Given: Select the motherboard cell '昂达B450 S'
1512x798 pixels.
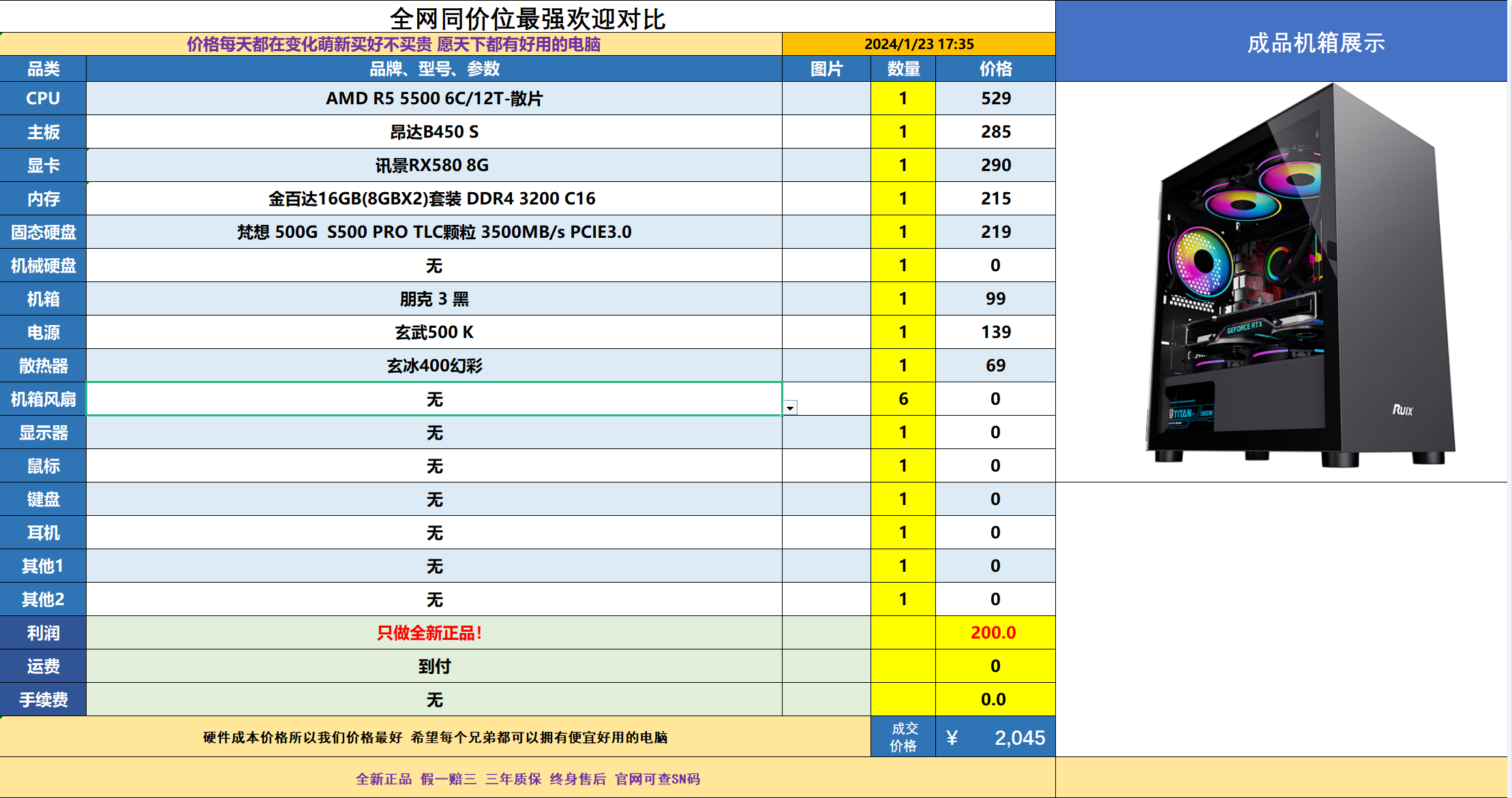Looking at the screenshot, I should (x=434, y=132).
